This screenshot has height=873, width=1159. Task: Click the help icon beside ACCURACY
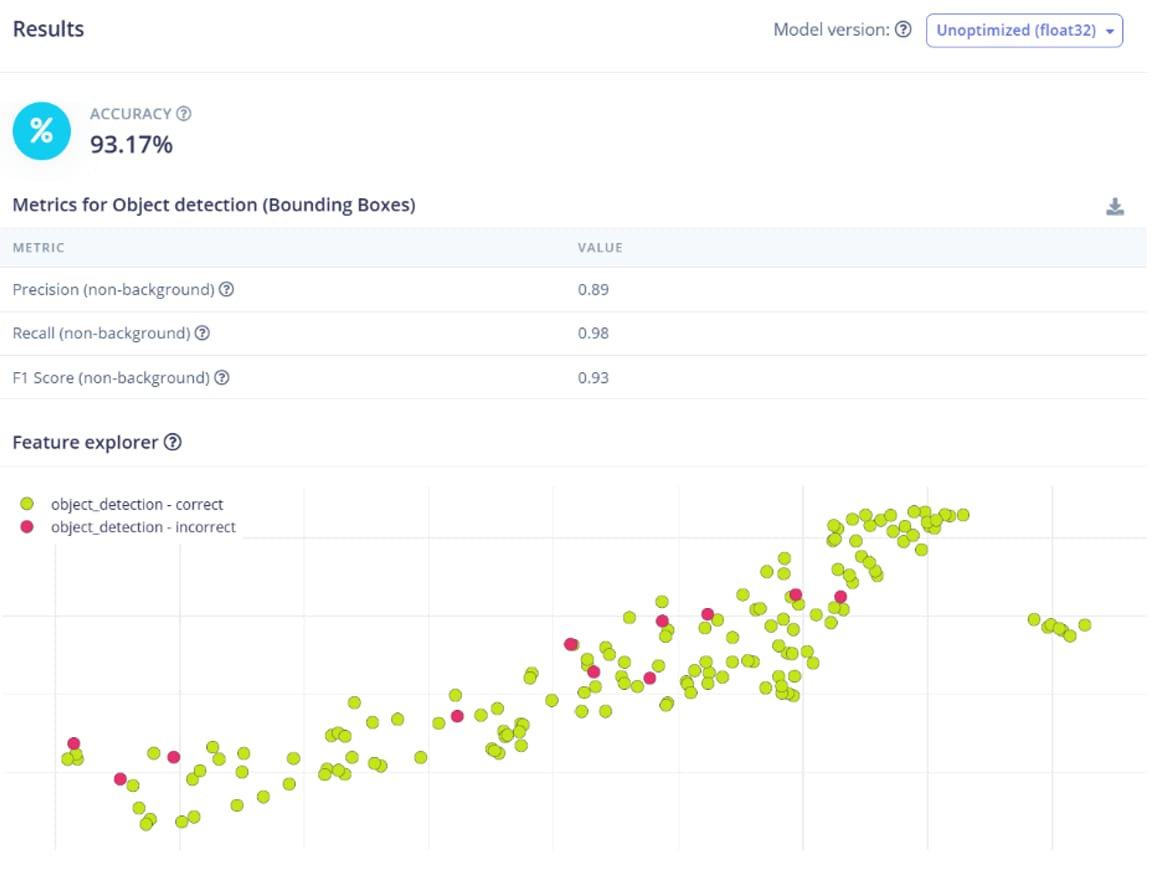[x=183, y=114]
